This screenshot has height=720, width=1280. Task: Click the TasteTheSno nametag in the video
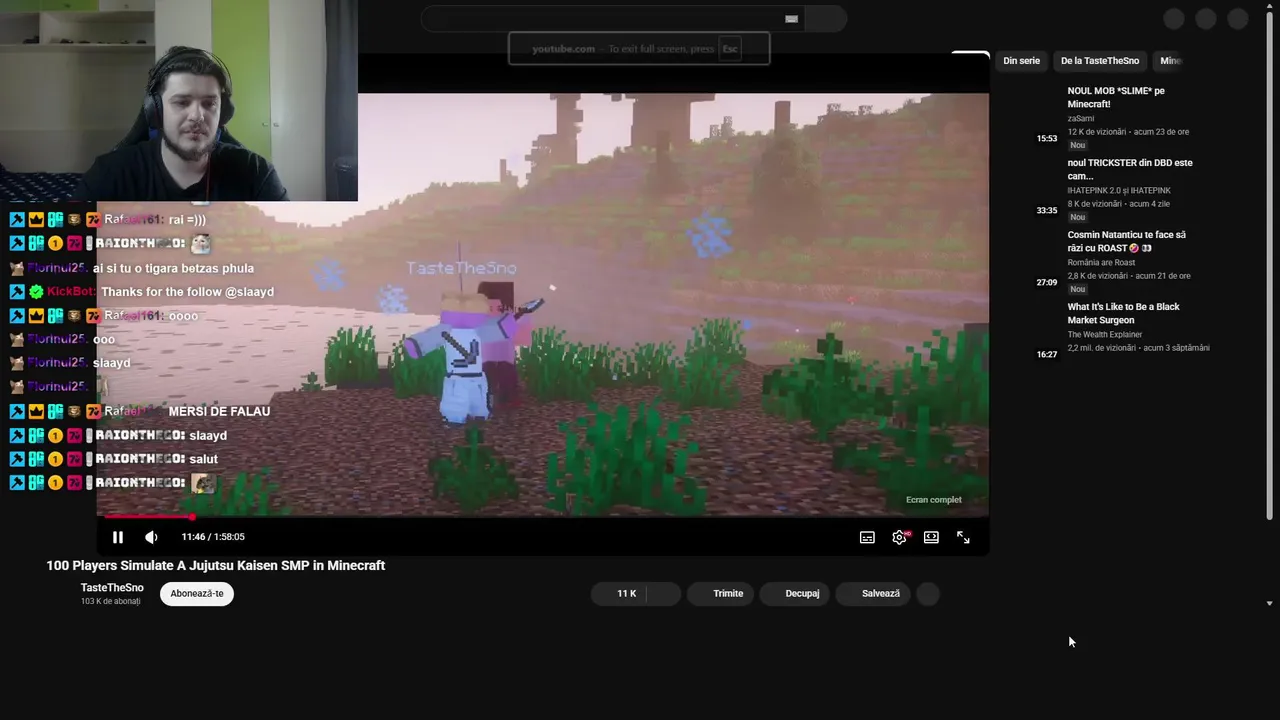coord(461,268)
